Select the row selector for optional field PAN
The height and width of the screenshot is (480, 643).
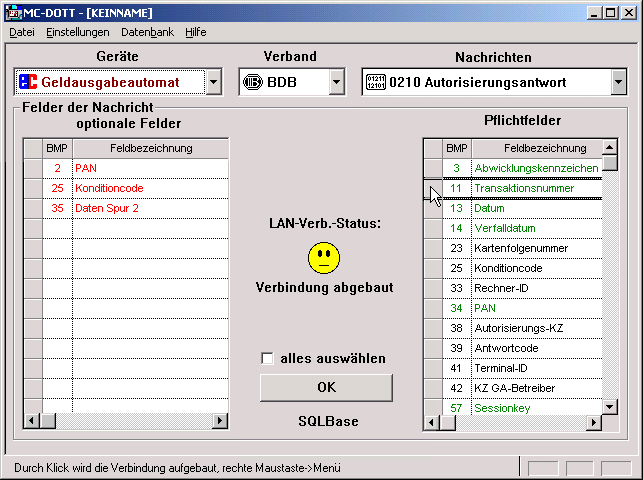pyautogui.click(x=33, y=168)
